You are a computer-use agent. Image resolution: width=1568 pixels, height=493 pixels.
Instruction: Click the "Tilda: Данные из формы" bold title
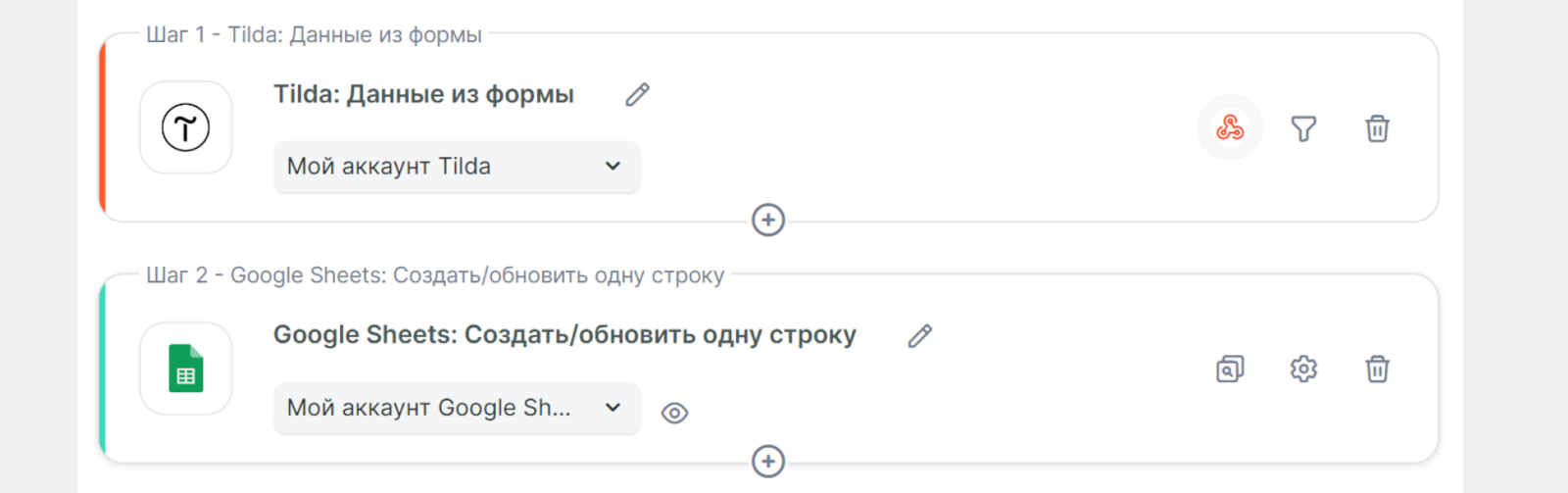tap(423, 95)
